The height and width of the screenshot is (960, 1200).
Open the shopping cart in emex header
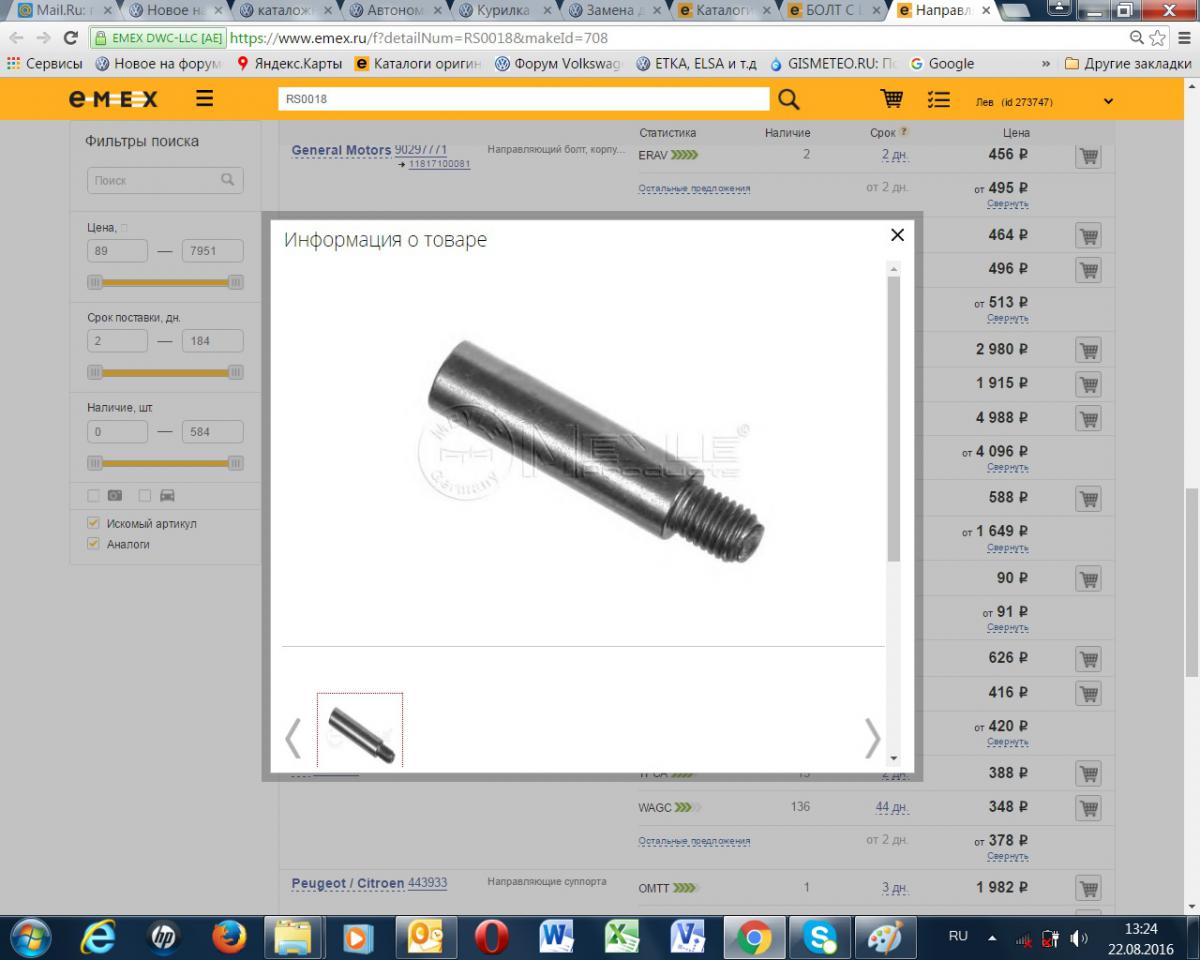click(891, 100)
